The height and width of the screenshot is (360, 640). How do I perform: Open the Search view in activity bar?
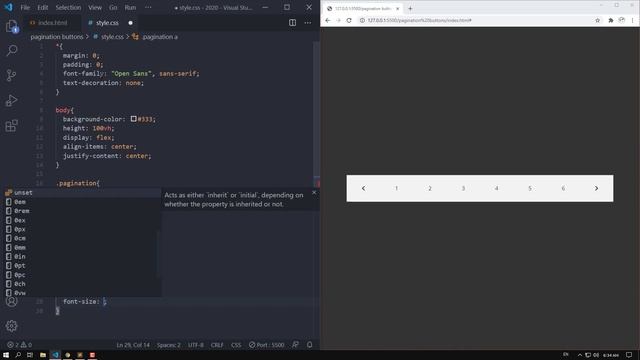pos(12,51)
